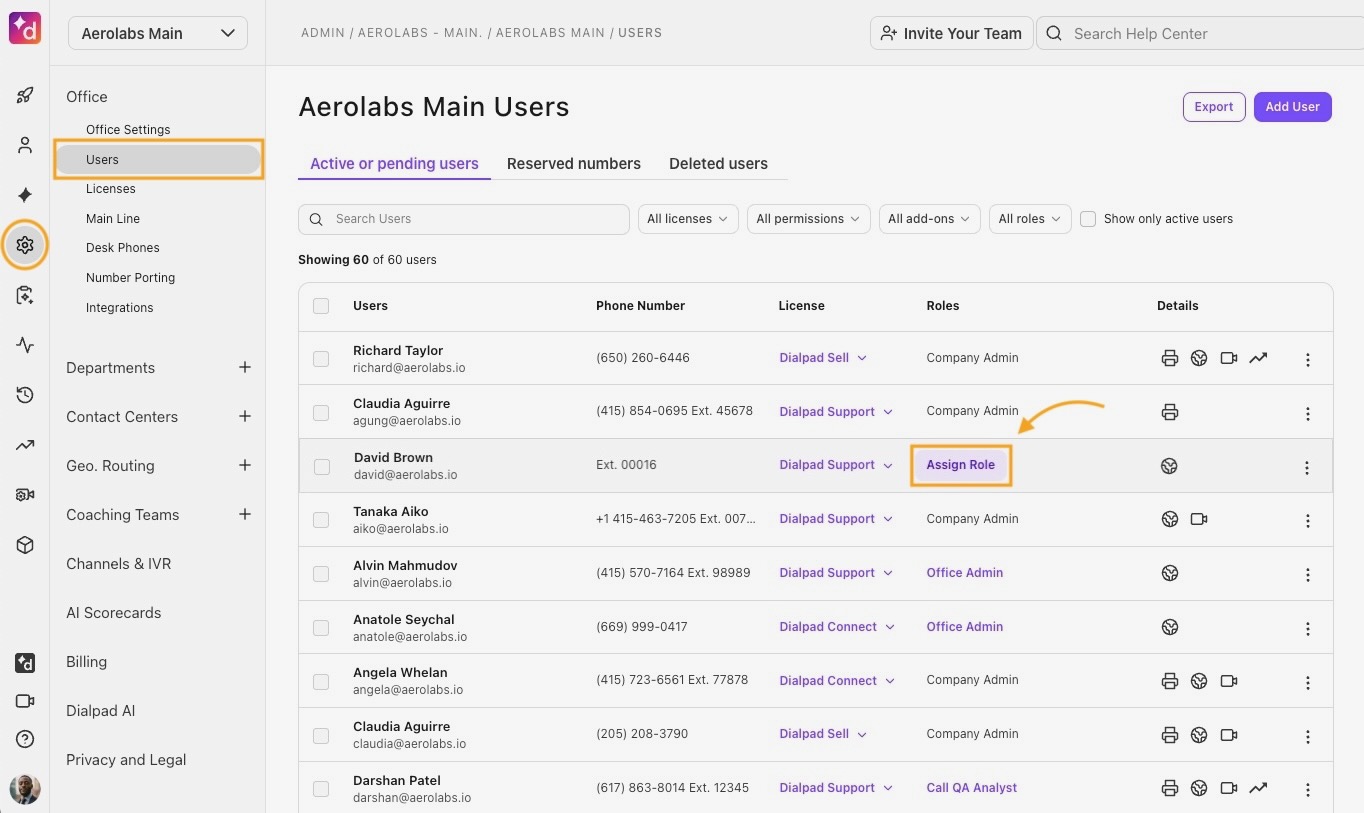1364x813 pixels.
Task: Open the All licenses filter dropdown
Action: [689, 219]
